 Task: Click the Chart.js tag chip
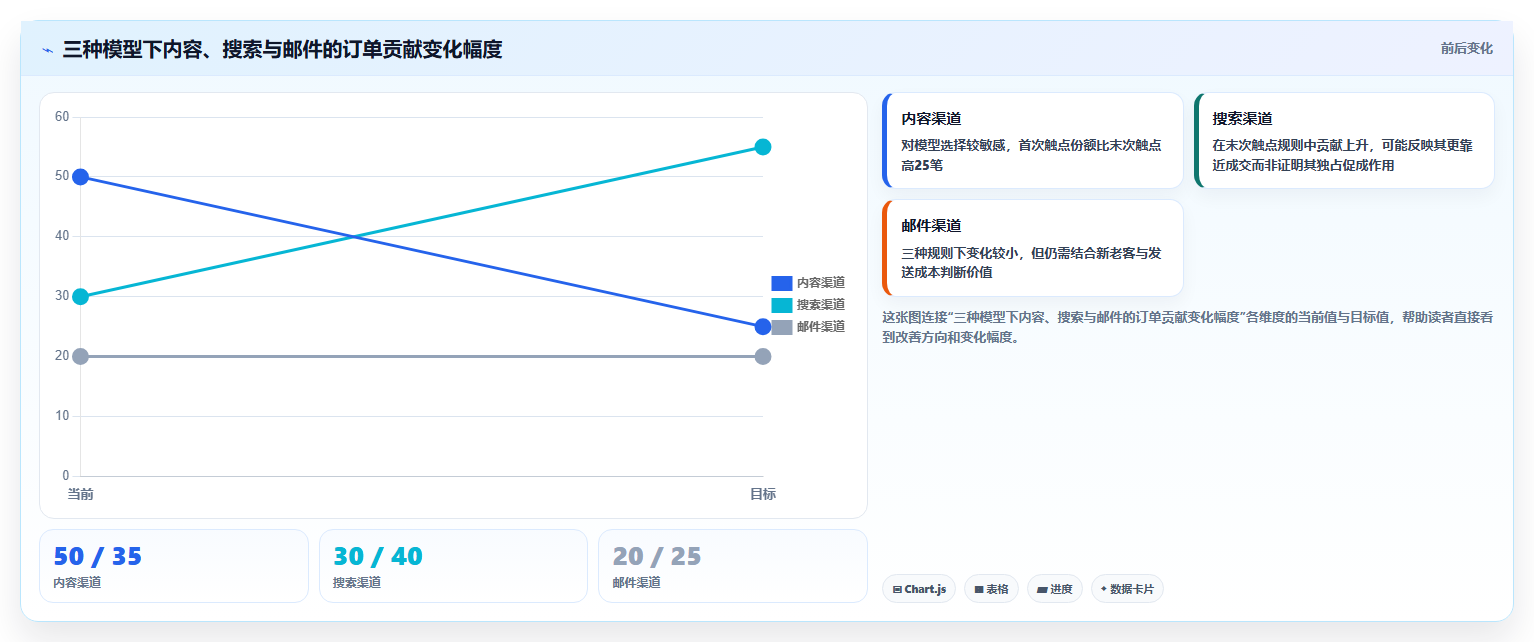coord(919,589)
